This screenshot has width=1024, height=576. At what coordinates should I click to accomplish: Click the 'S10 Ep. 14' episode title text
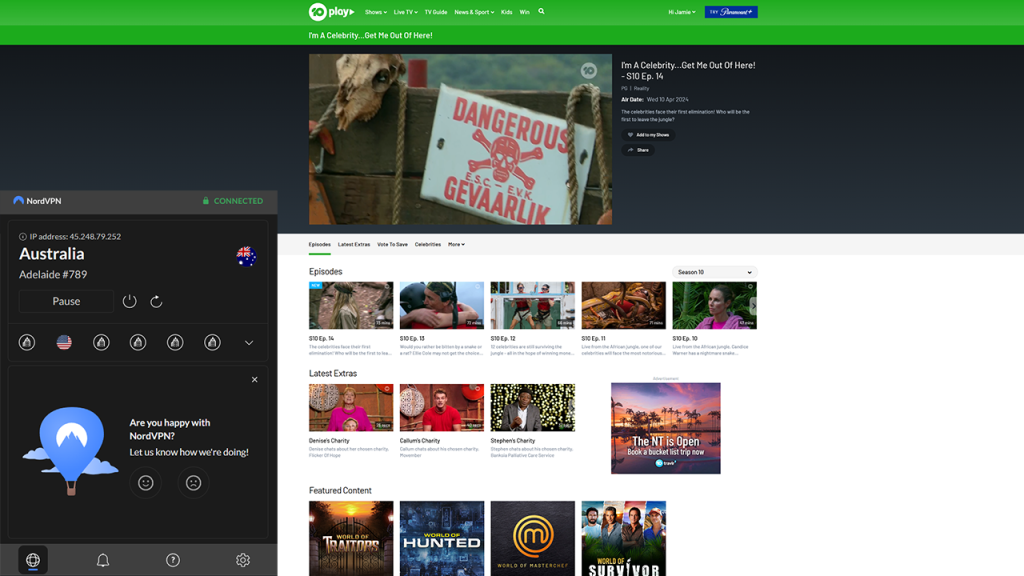321,338
